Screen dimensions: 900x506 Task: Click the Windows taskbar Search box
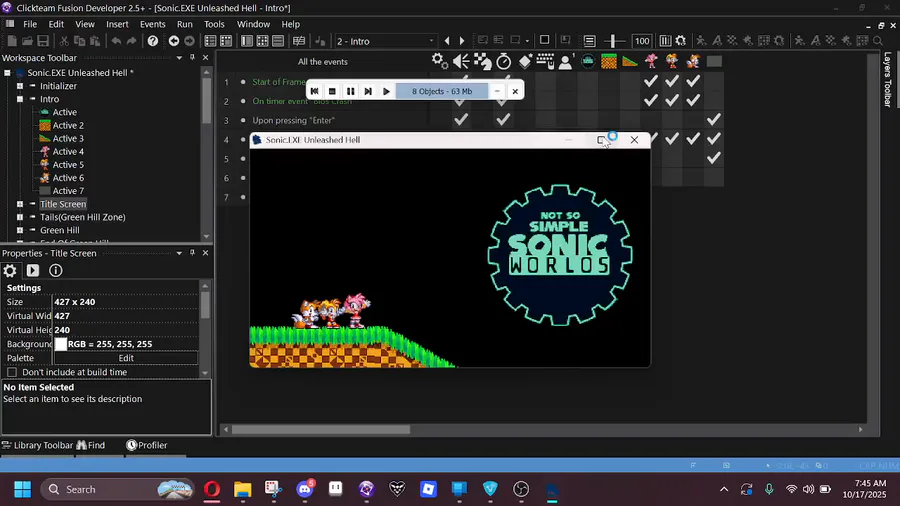(117, 489)
